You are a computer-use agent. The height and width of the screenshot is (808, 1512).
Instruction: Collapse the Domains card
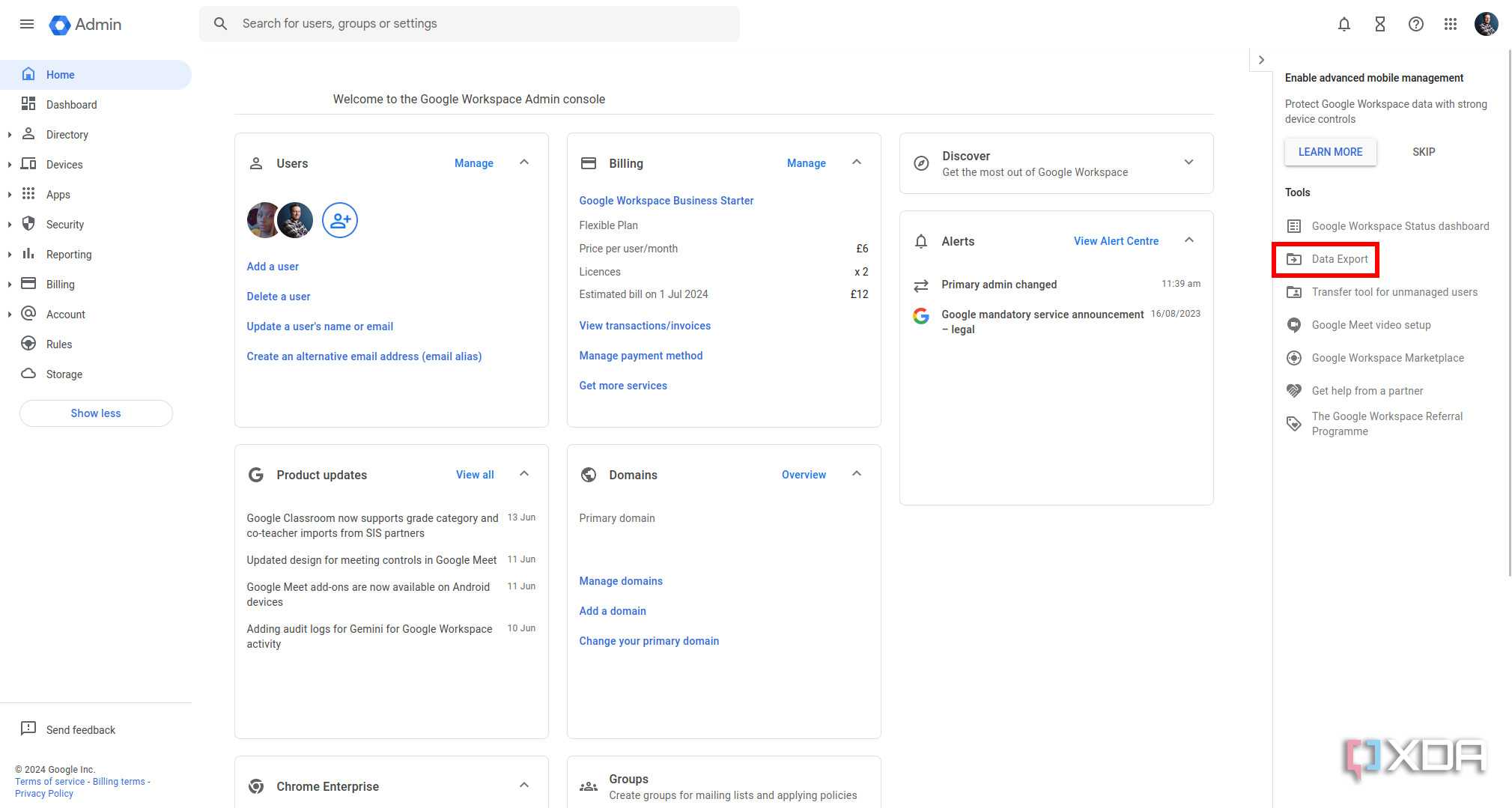pyautogui.click(x=857, y=474)
